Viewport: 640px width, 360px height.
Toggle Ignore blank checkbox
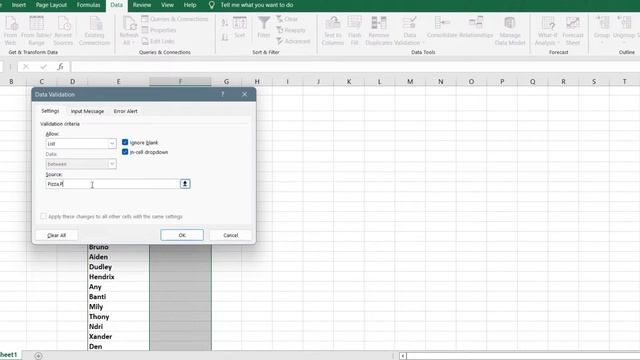[x=125, y=142]
